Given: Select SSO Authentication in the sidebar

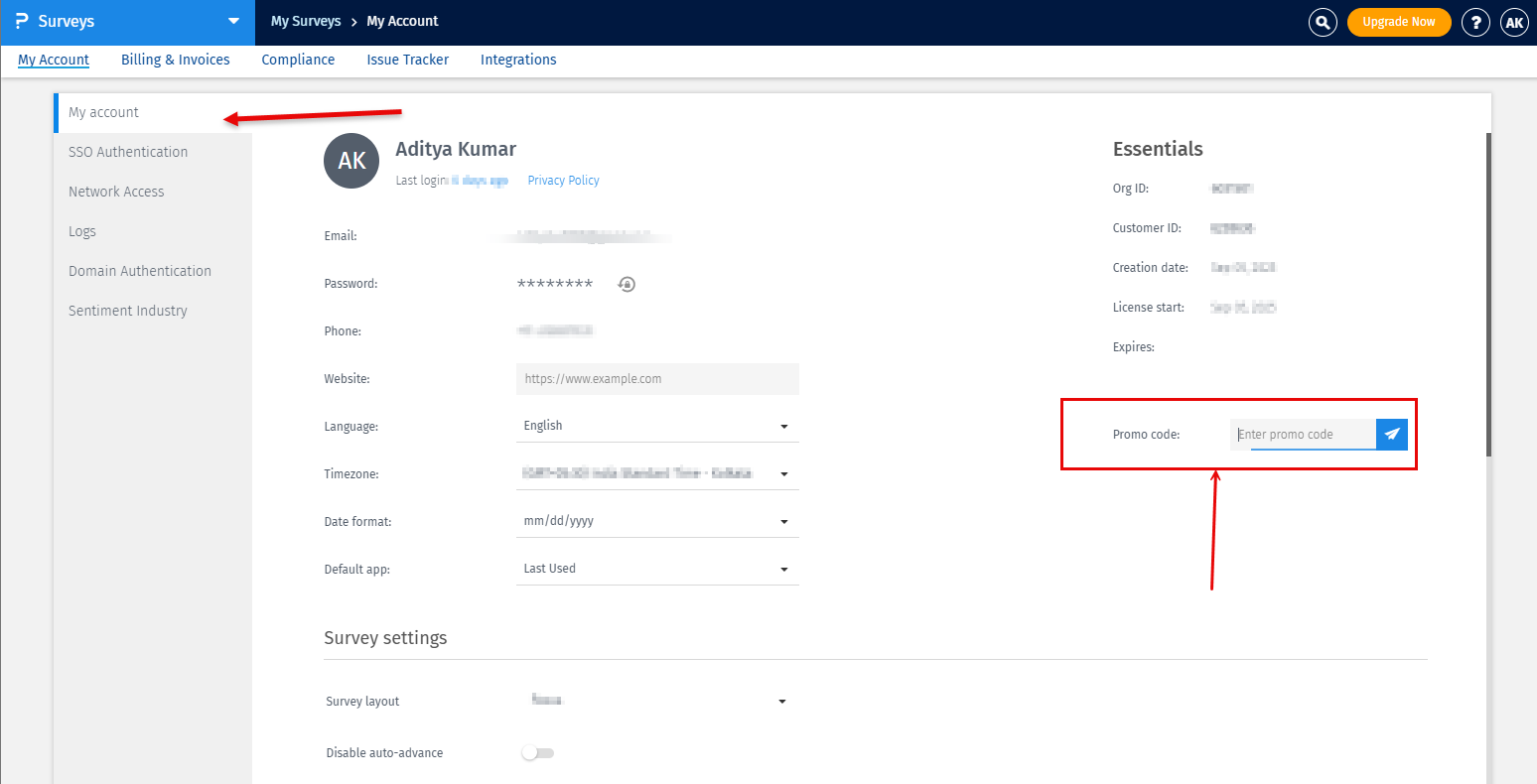Looking at the screenshot, I should (128, 152).
